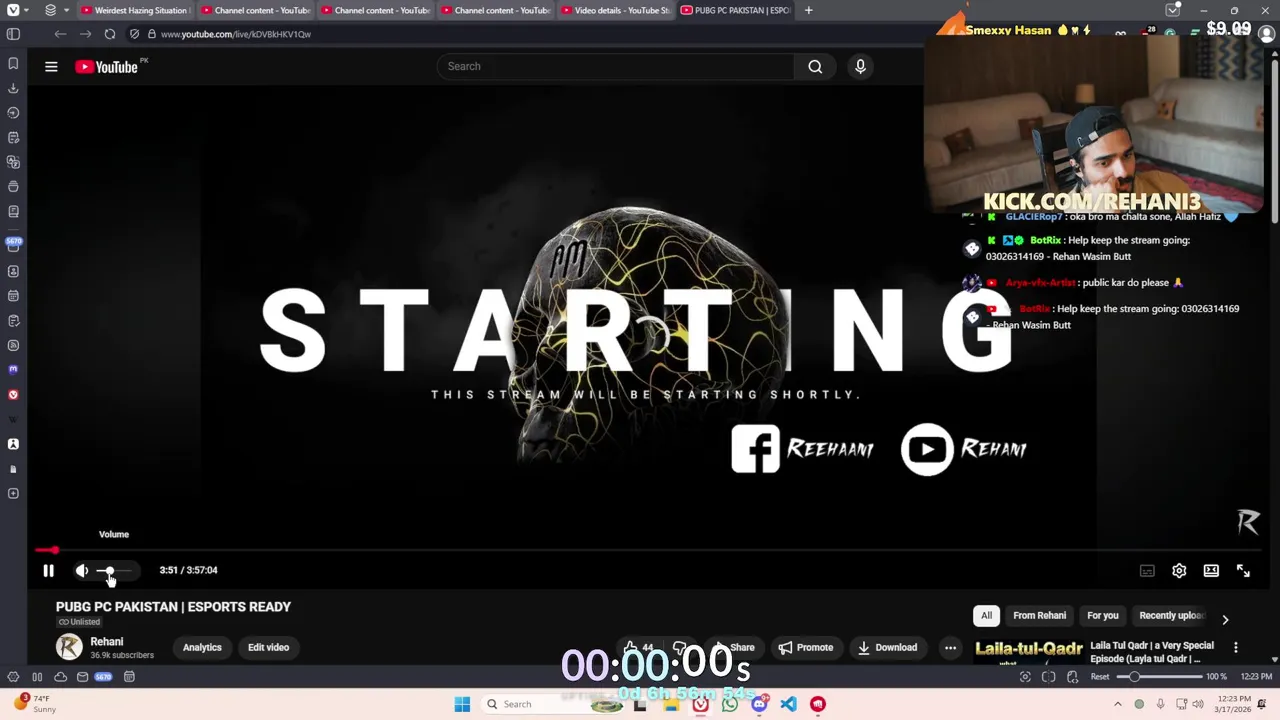Viewport: 1280px width, 720px height.
Task: Select the PUBG PC PAKISTAN browser tab
Action: [x=735, y=10]
